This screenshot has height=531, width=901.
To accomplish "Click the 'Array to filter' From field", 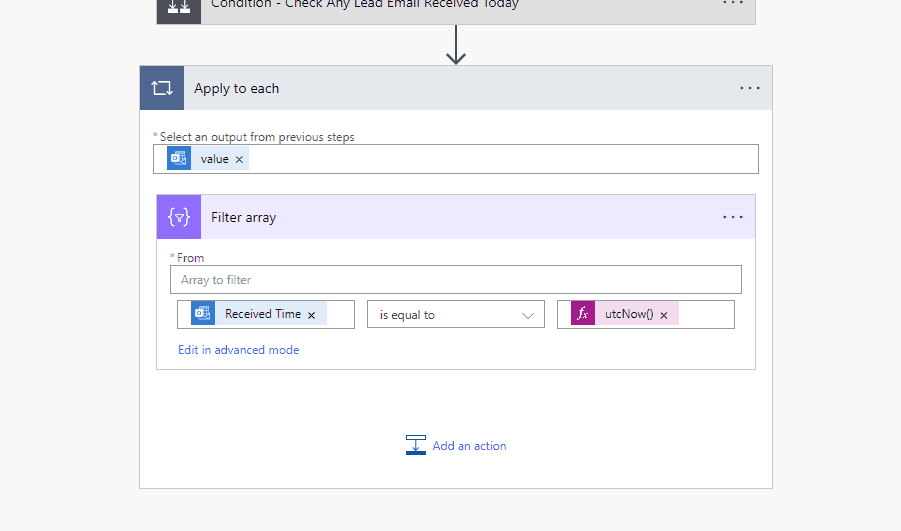I will click(x=456, y=280).
